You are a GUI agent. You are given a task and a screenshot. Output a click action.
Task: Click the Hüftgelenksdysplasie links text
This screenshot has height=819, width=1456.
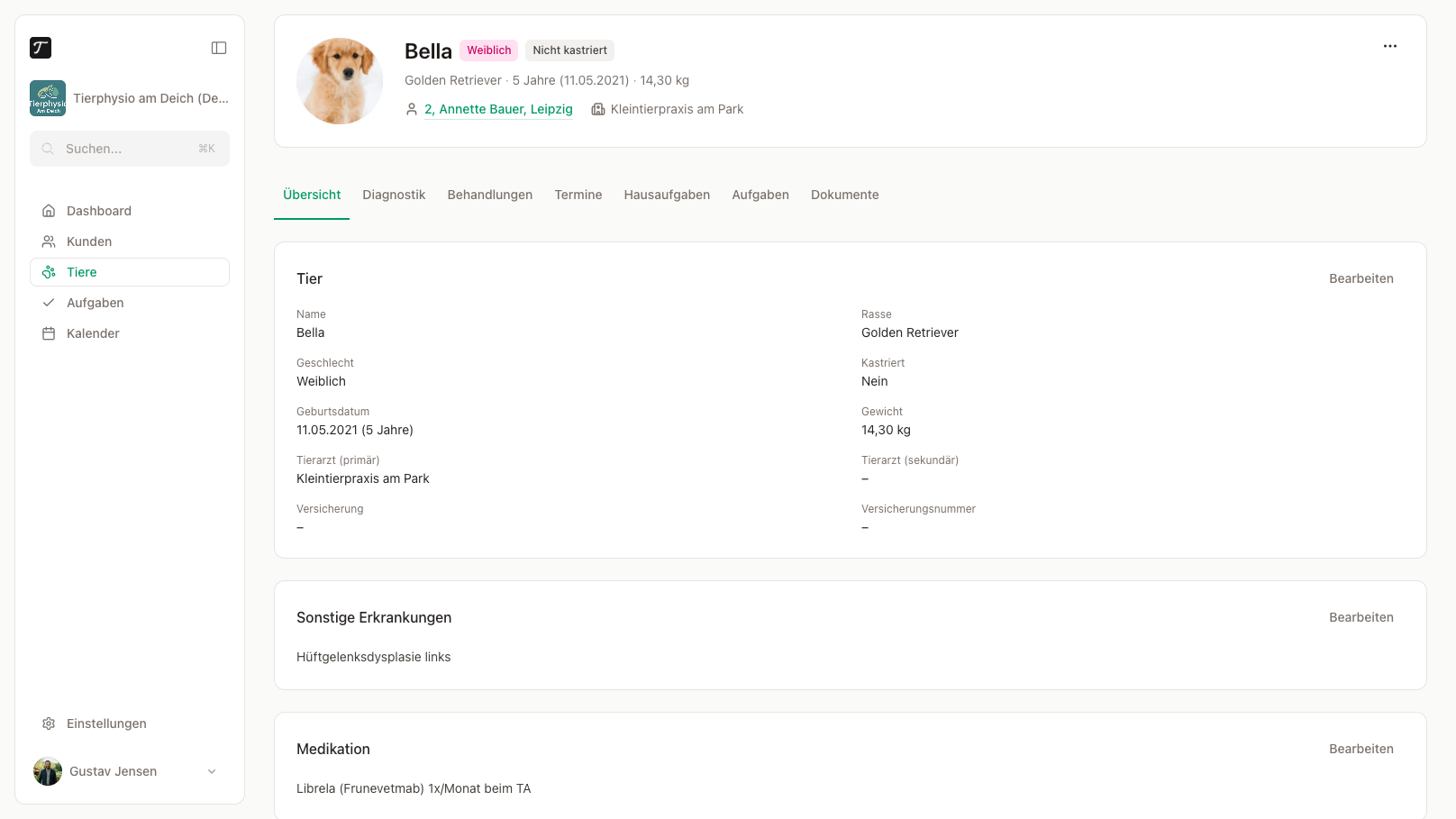click(374, 657)
